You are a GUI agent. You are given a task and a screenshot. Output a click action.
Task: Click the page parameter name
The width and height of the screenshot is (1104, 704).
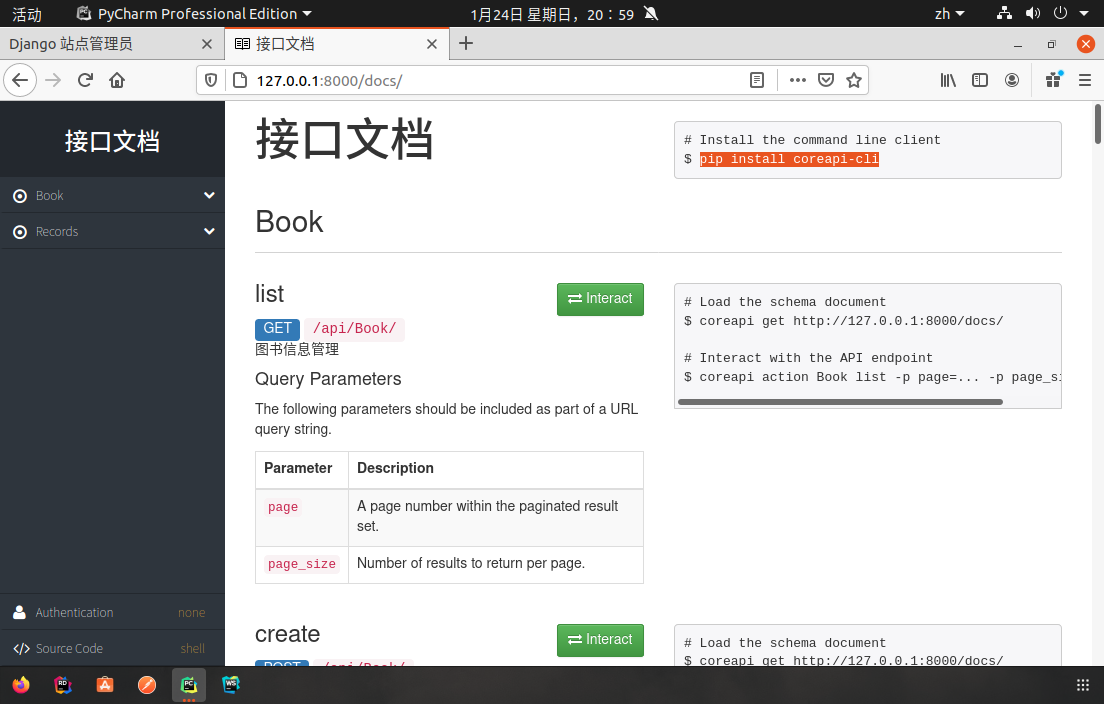[283, 508]
